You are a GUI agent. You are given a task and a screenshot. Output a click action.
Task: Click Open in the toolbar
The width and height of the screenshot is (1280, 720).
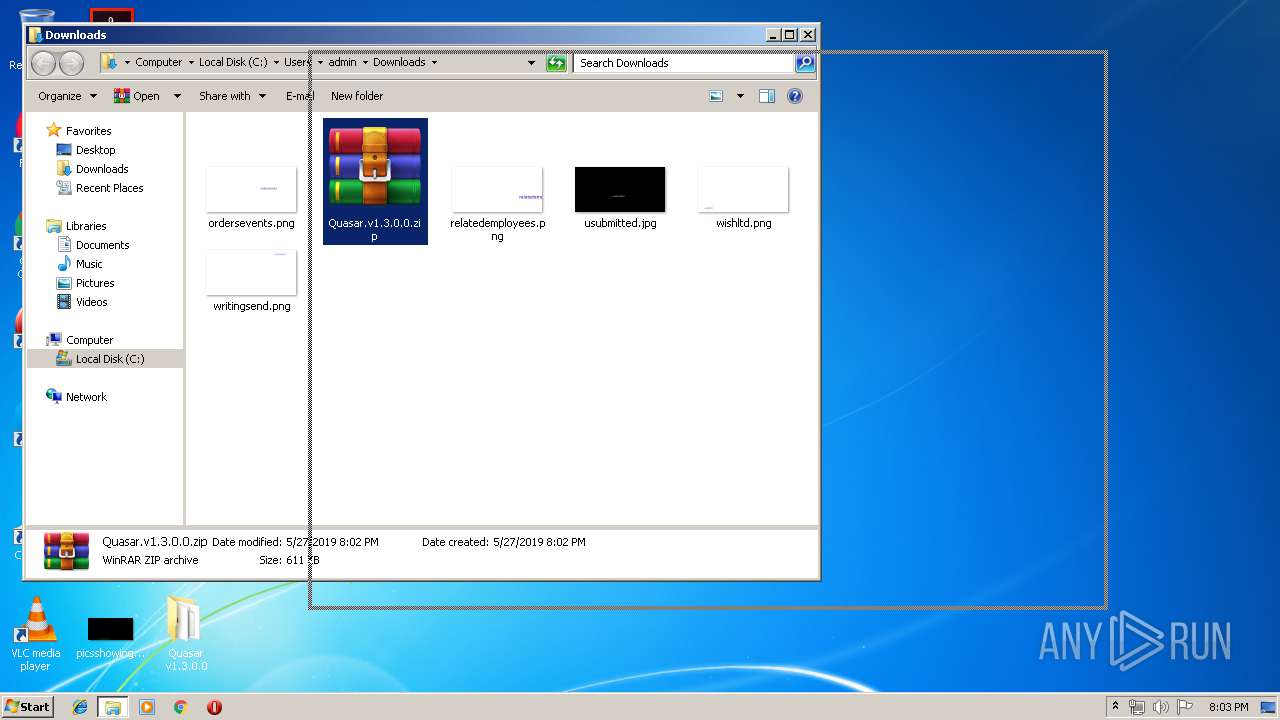click(x=137, y=96)
